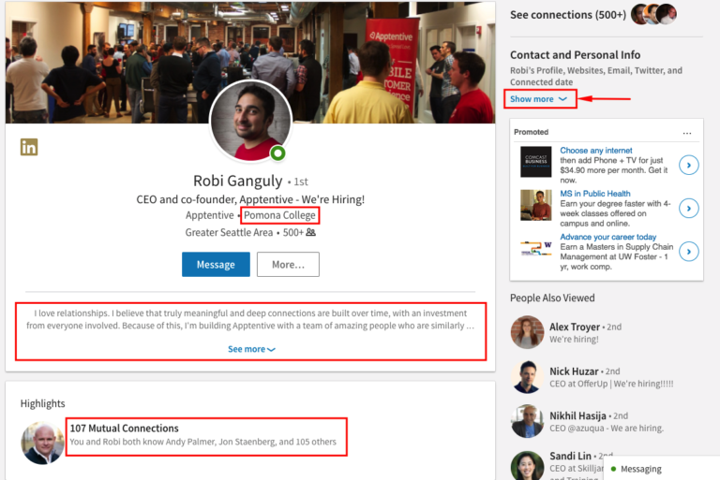Click Sandi Lin's avatar photo
This screenshot has width=720, height=480.
coord(527,465)
